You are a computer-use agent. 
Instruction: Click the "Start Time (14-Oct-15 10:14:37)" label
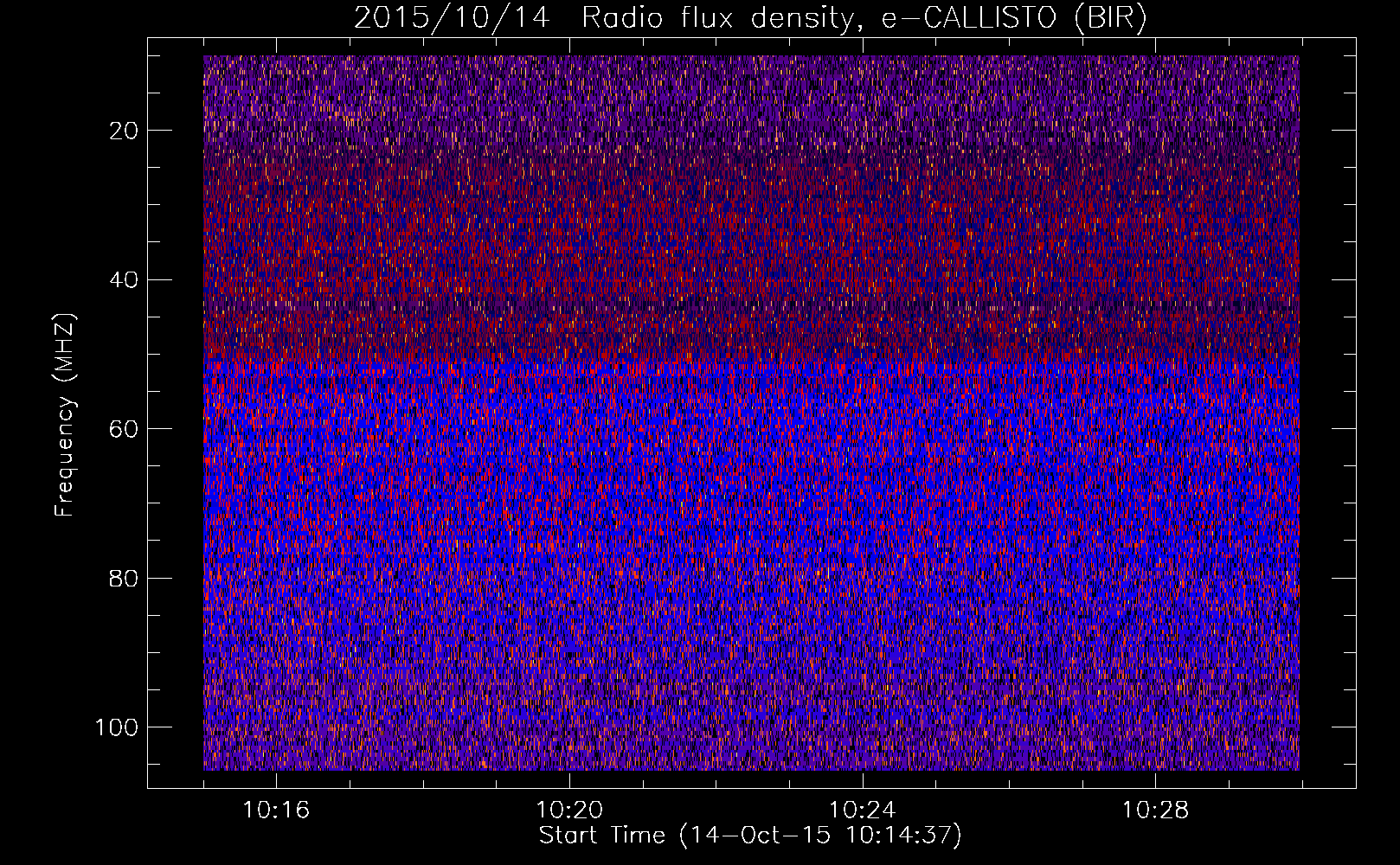(x=750, y=836)
